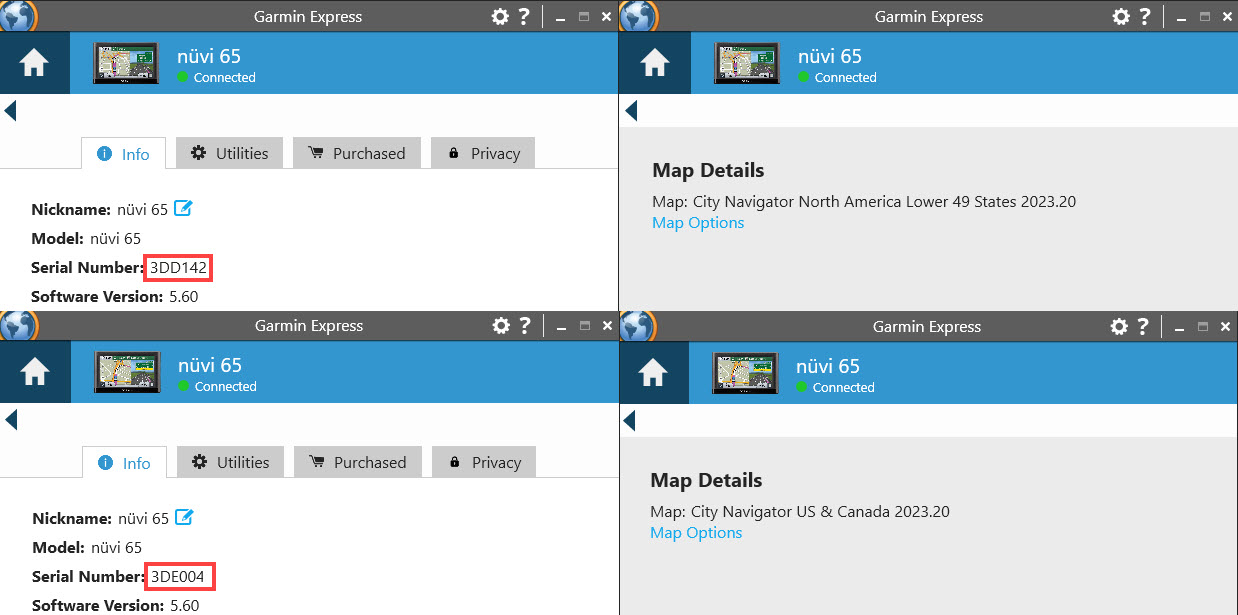
Task: Open Privacy tab in serial 3DD142 window
Action: tap(483, 153)
